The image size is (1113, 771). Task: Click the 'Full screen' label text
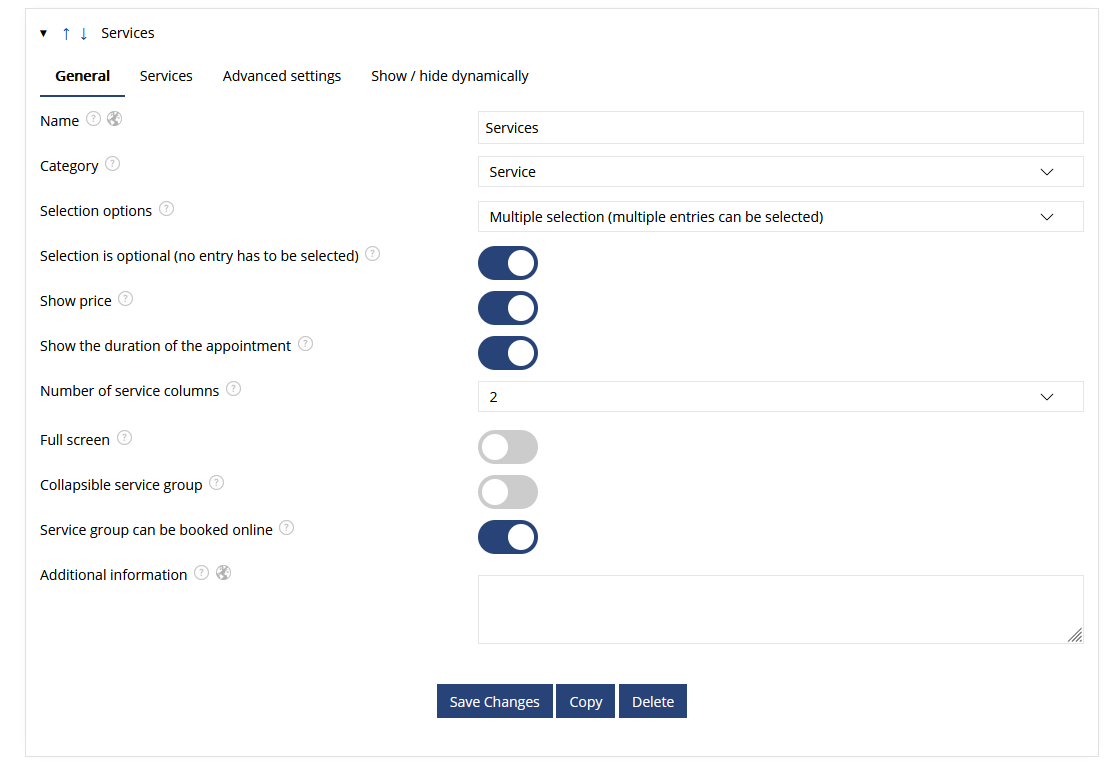(x=75, y=440)
